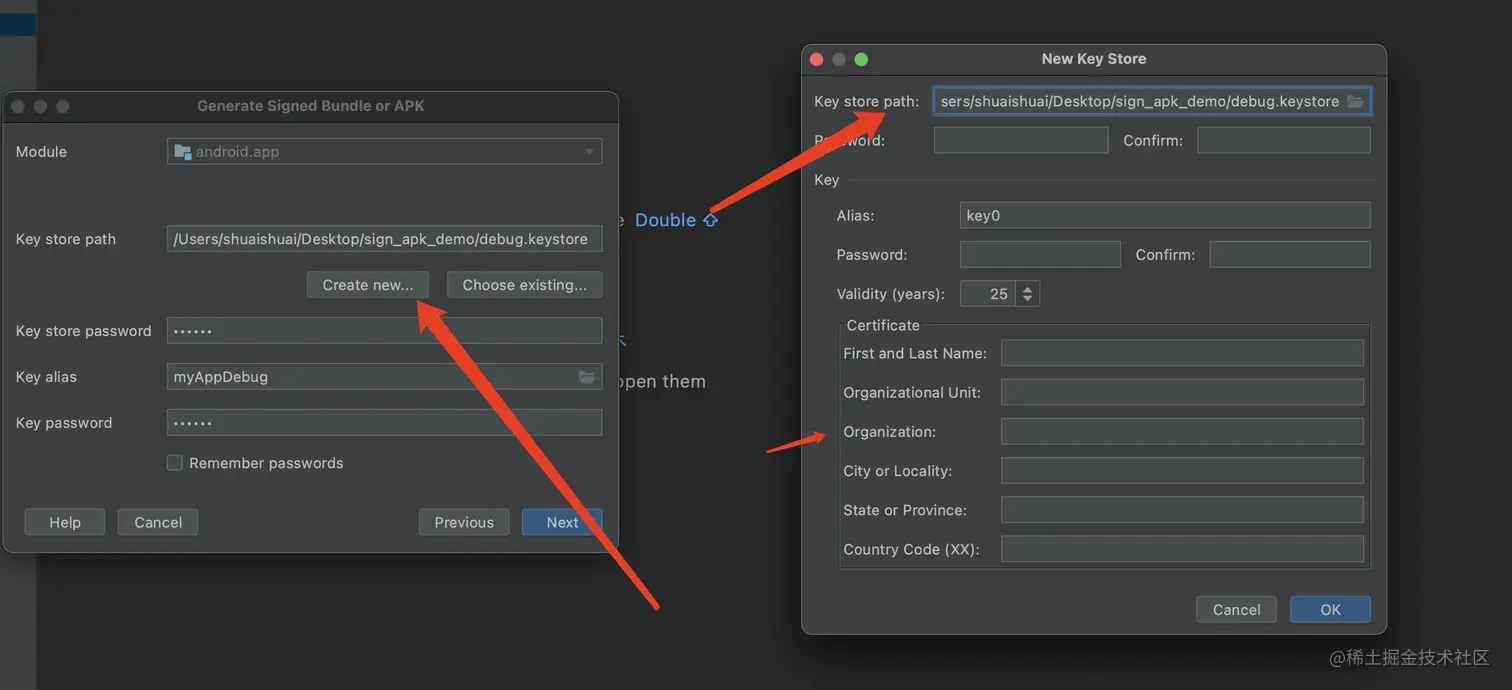Click the Create new... button
The height and width of the screenshot is (690, 1512).
coord(368,285)
